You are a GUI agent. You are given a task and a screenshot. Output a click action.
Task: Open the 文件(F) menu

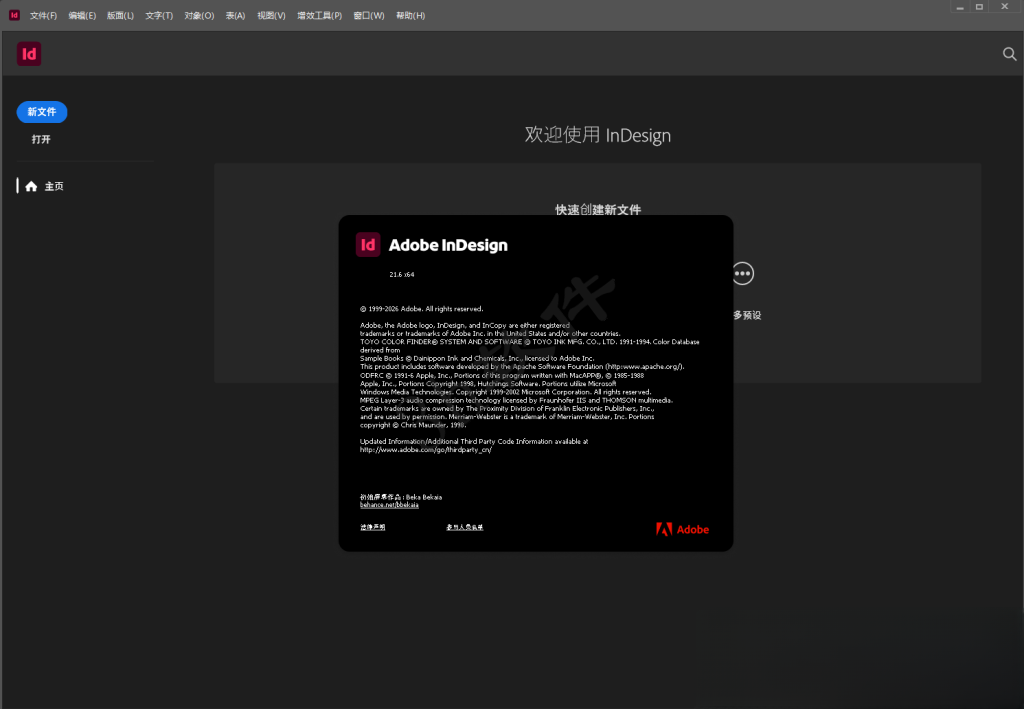tap(43, 16)
